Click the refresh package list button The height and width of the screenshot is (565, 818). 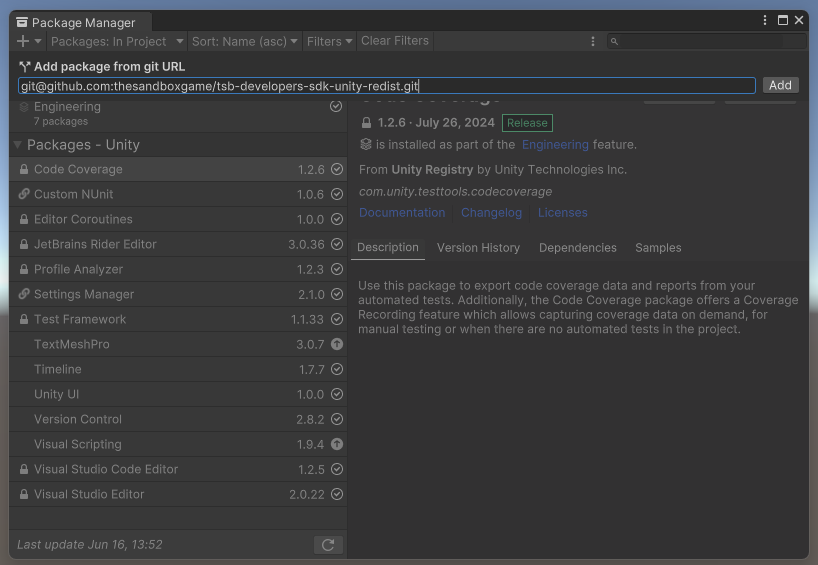(x=328, y=545)
